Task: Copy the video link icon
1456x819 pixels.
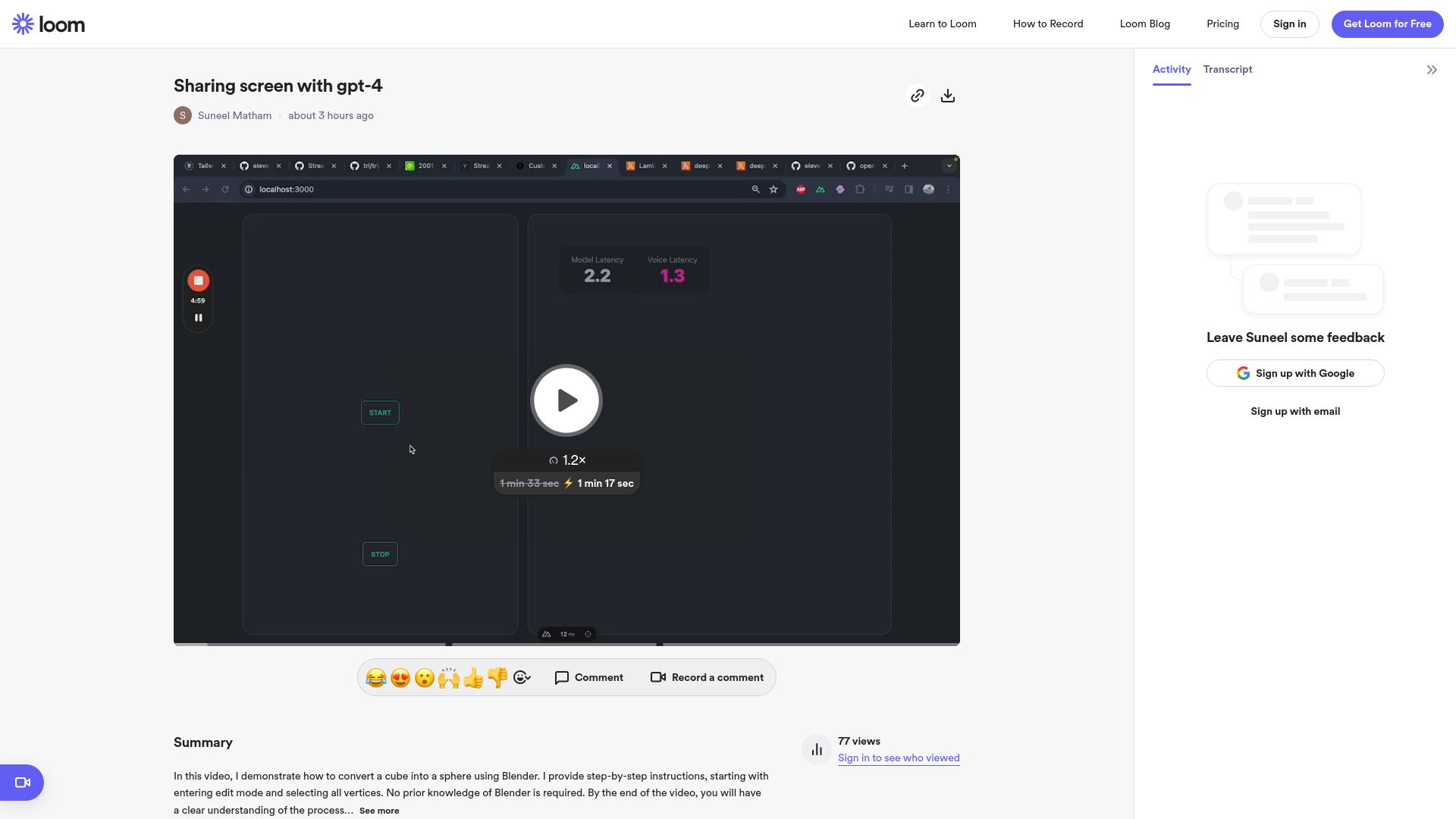Action: click(918, 96)
